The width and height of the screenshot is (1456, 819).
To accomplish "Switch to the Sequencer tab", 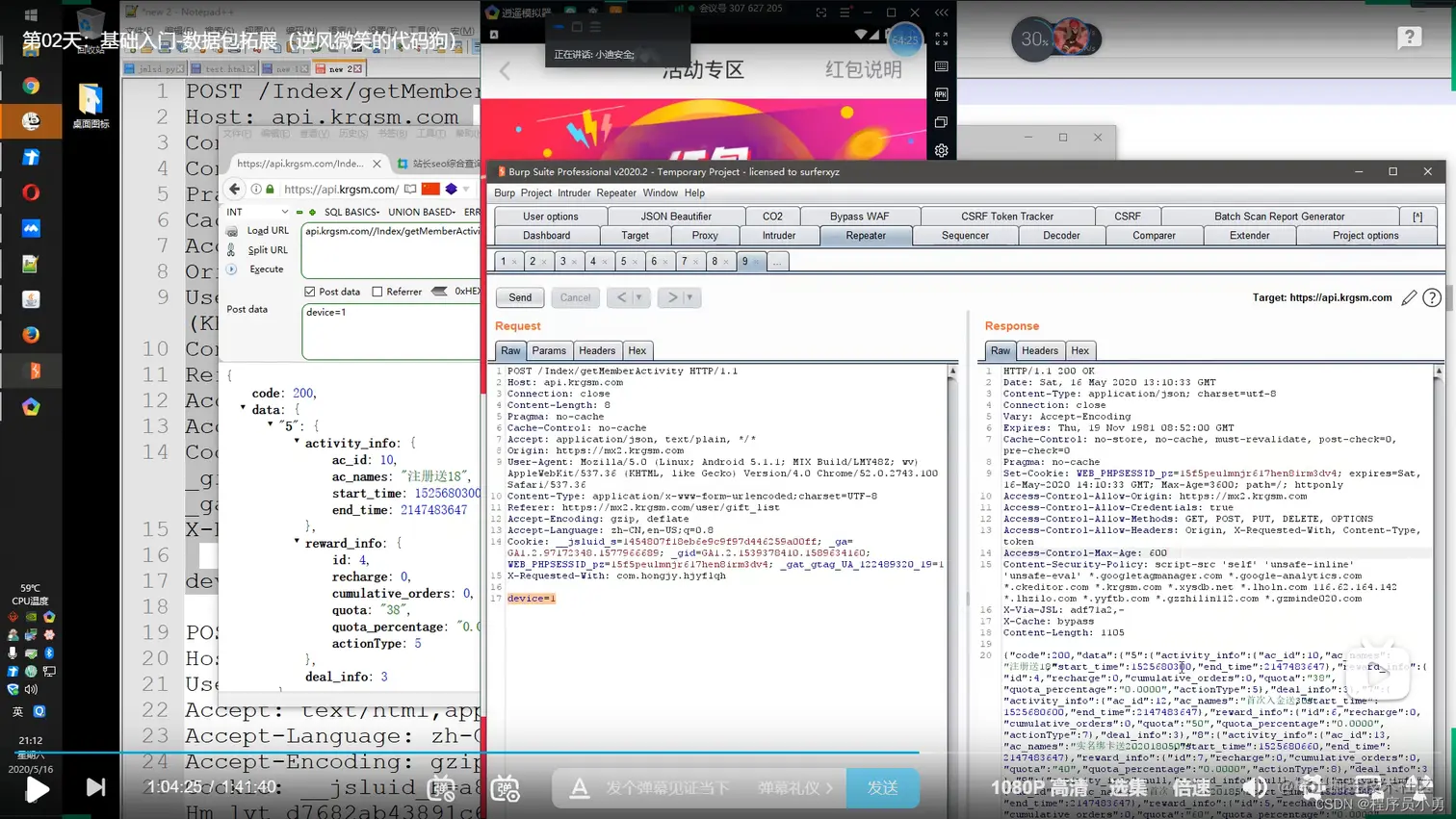I will tap(965, 235).
